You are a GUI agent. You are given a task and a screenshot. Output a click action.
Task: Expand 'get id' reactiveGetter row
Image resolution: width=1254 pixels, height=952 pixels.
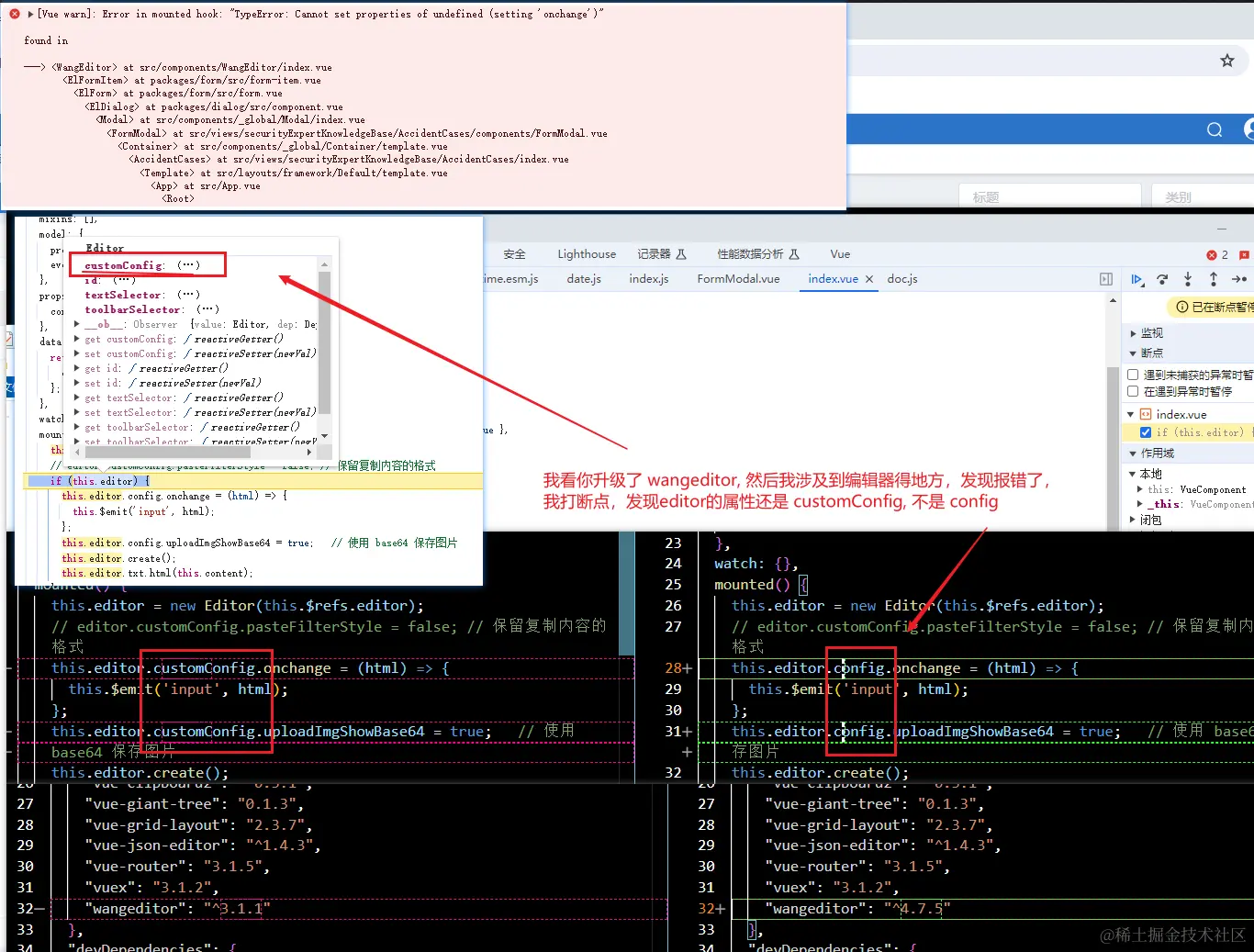(77, 368)
